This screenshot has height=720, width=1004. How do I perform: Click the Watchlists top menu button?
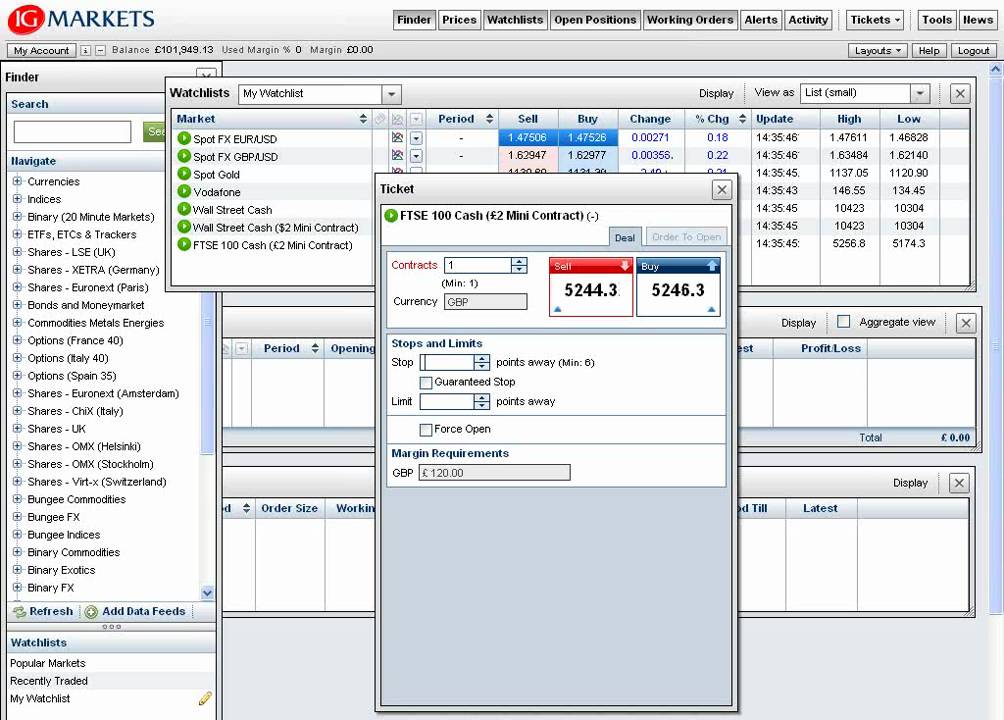click(515, 20)
